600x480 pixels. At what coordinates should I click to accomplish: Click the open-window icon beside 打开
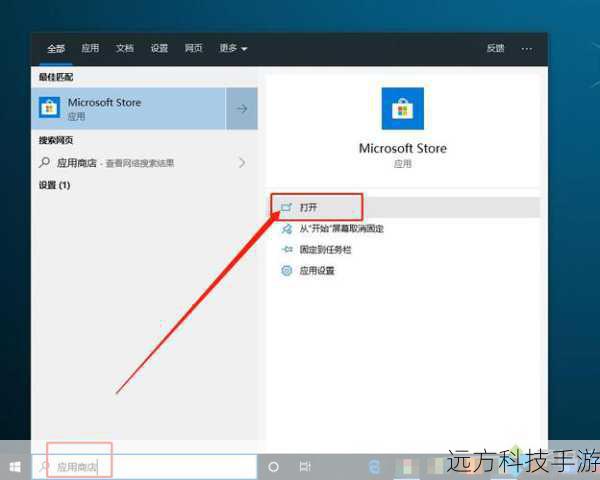pos(286,207)
